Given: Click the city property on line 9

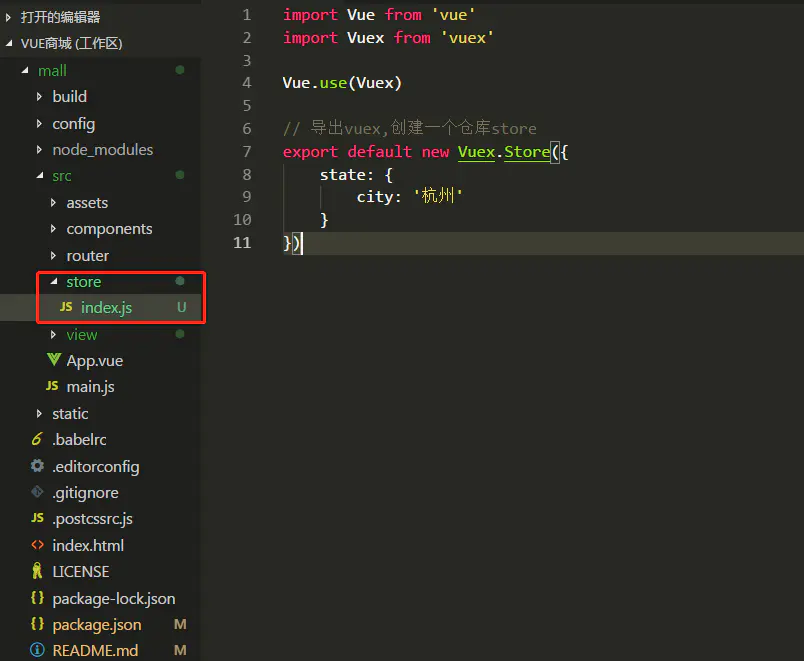Looking at the screenshot, I should pyautogui.click(x=375, y=197).
